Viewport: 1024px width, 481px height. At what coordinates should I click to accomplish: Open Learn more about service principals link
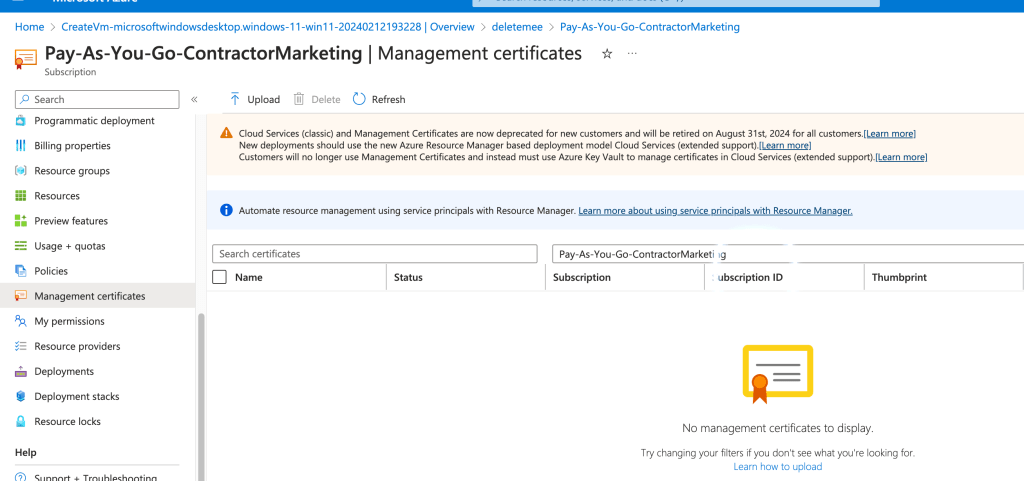pos(715,211)
